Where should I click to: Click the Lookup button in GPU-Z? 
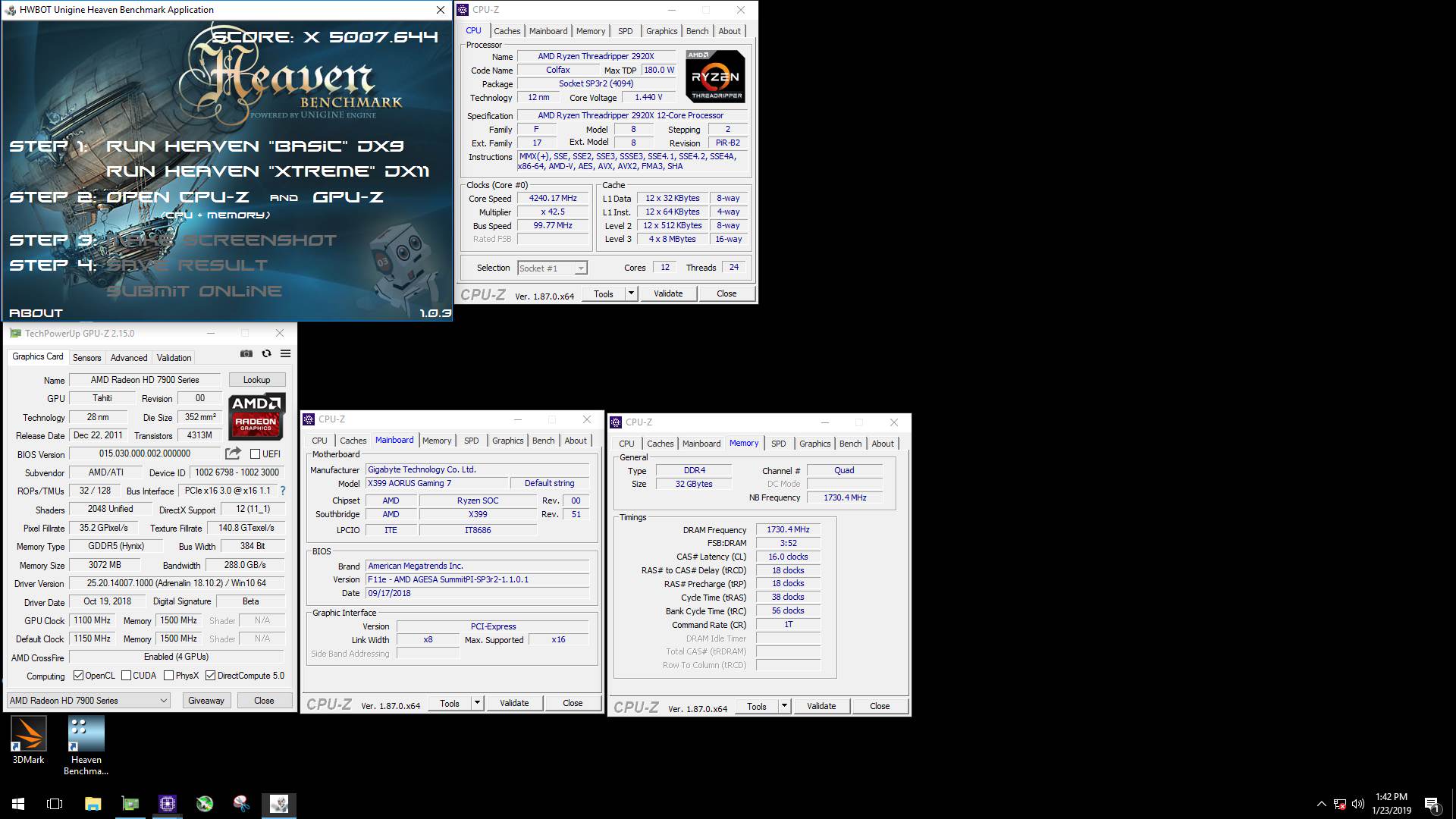(256, 380)
